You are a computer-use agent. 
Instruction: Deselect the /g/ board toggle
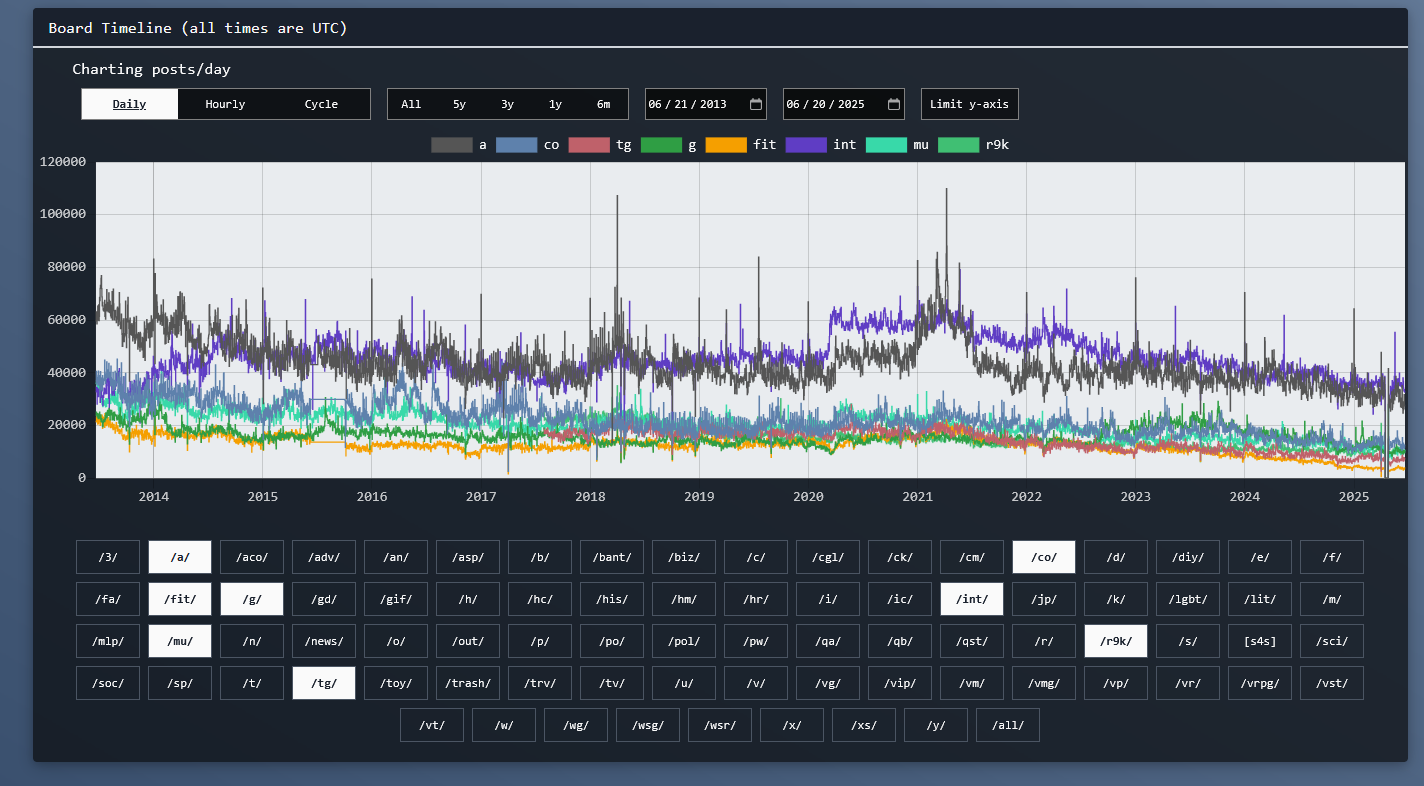(252, 599)
